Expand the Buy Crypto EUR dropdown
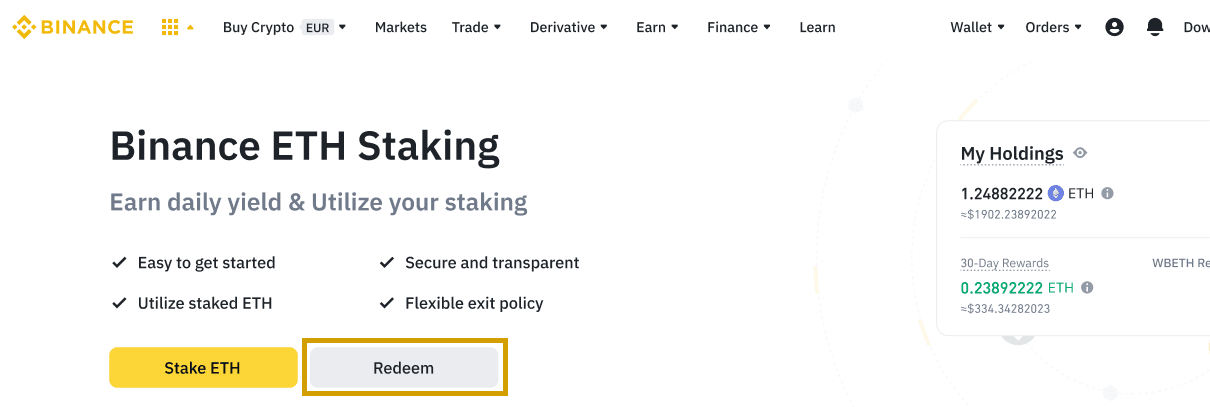 (x=284, y=27)
